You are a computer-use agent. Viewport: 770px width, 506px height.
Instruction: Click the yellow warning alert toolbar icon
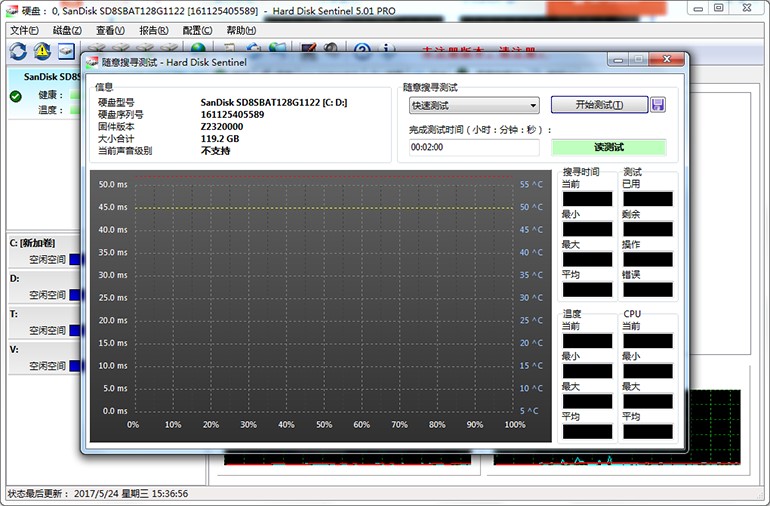point(42,51)
